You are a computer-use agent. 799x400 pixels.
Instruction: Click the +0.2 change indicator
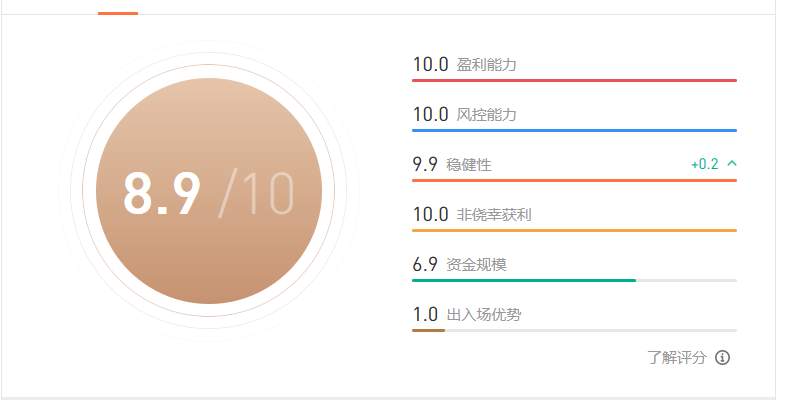point(705,164)
